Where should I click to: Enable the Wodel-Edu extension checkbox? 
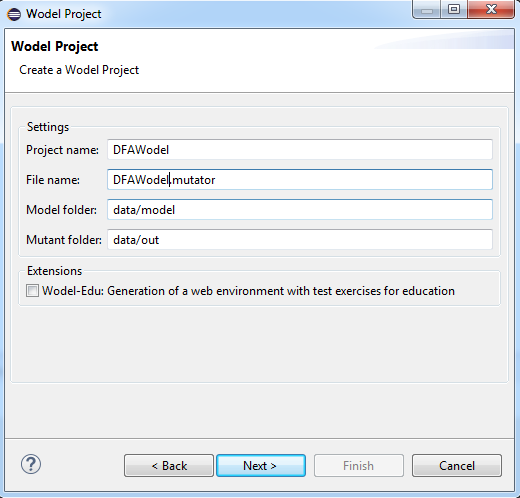pos(32,291)
